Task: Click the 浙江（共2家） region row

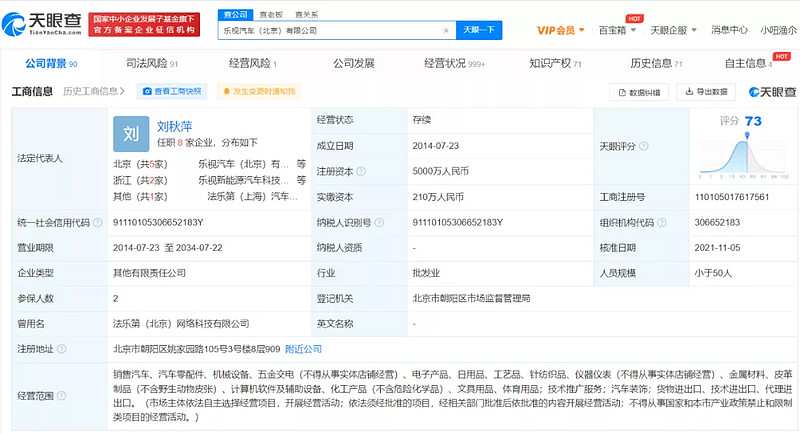Action: point(140,181)
